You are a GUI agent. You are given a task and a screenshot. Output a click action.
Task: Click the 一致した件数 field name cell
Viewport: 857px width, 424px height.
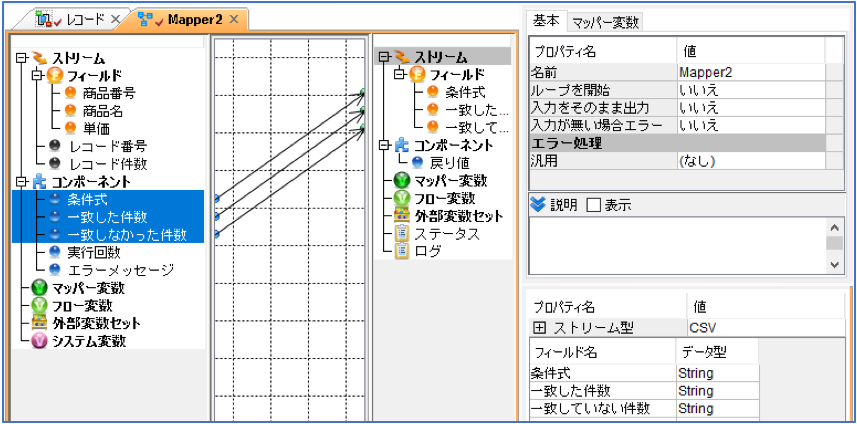click(603, 391)
